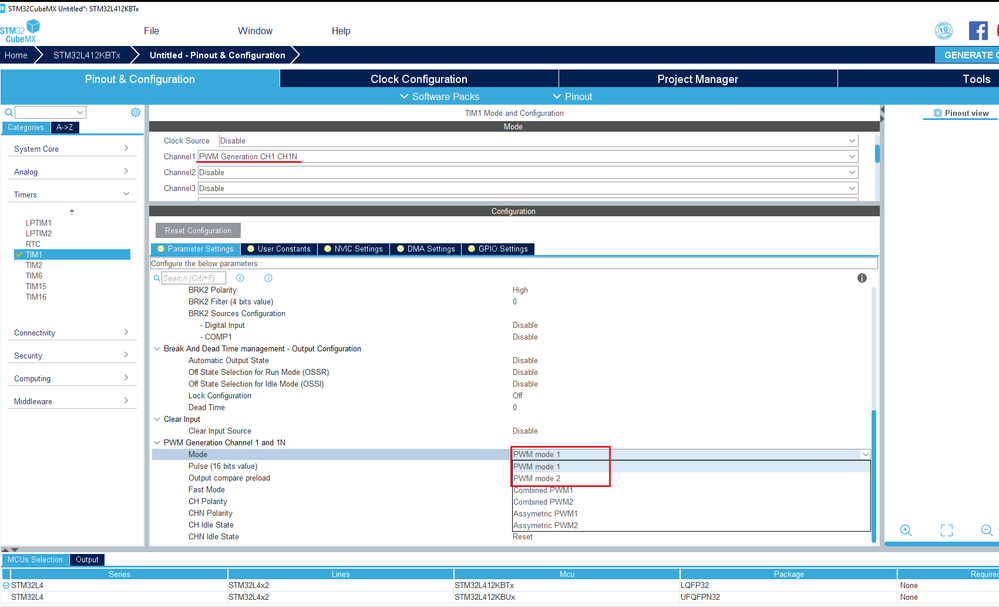
Task: Open the Facebook icon link
Action: [978, 31]
